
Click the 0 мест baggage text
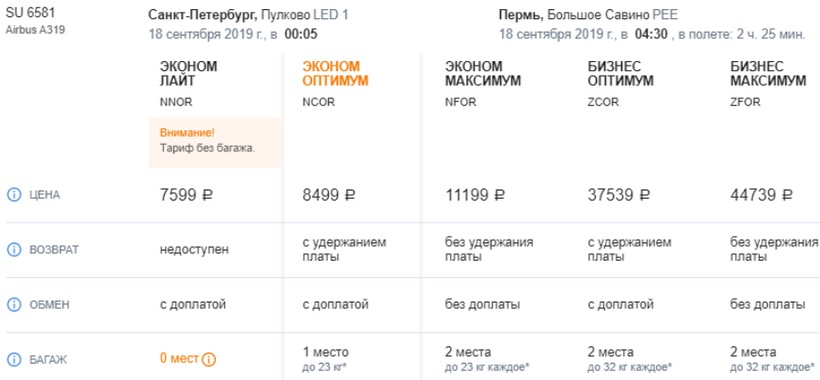(x=179, y=359)
